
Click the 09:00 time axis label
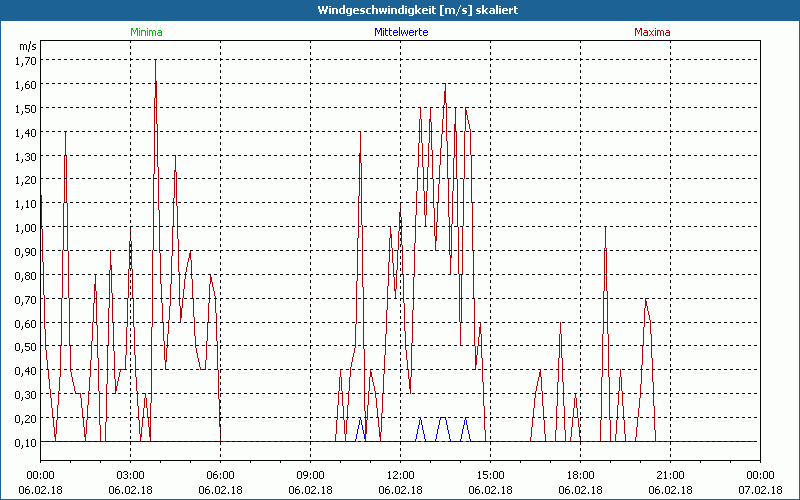[x=310, y=475]
